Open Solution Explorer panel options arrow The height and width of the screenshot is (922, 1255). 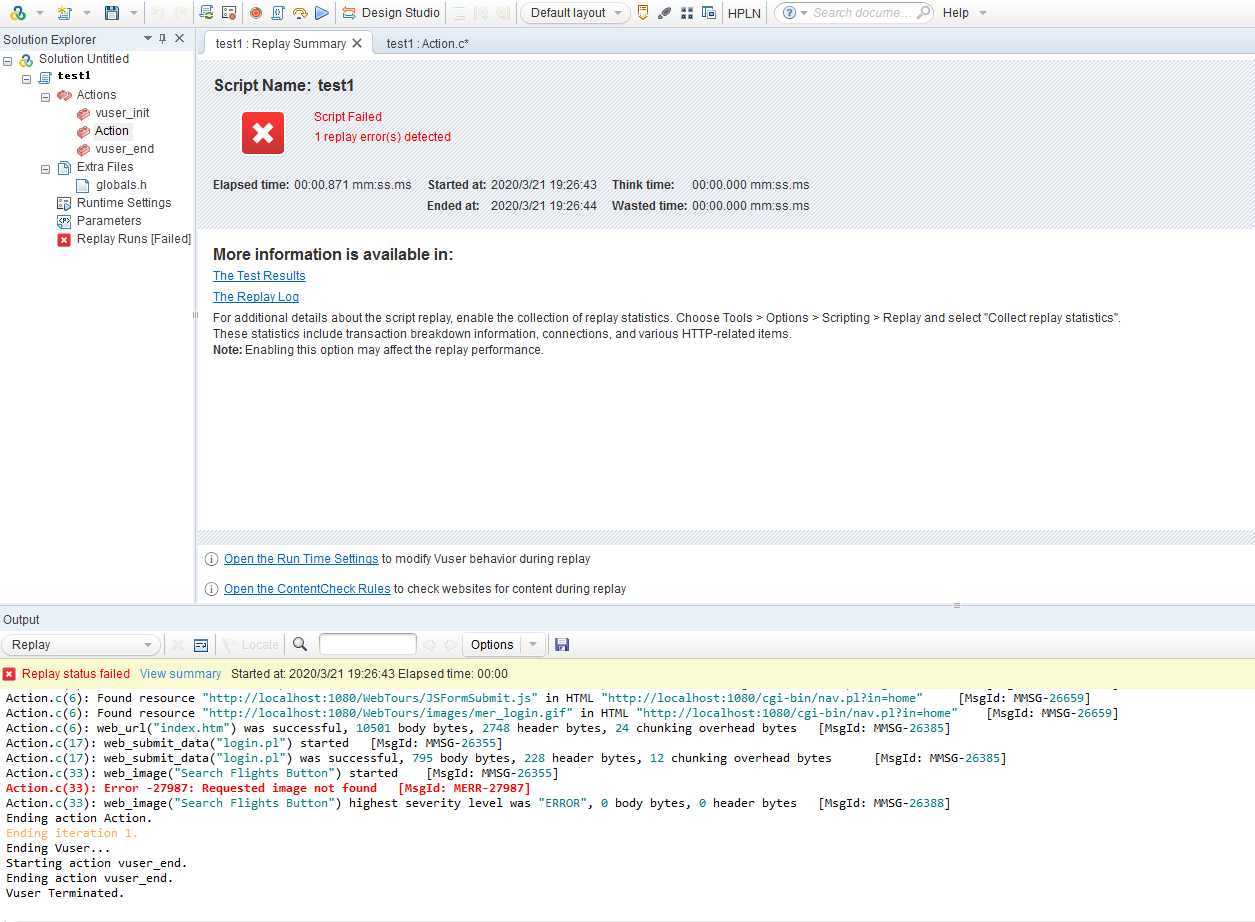[148, 38]
